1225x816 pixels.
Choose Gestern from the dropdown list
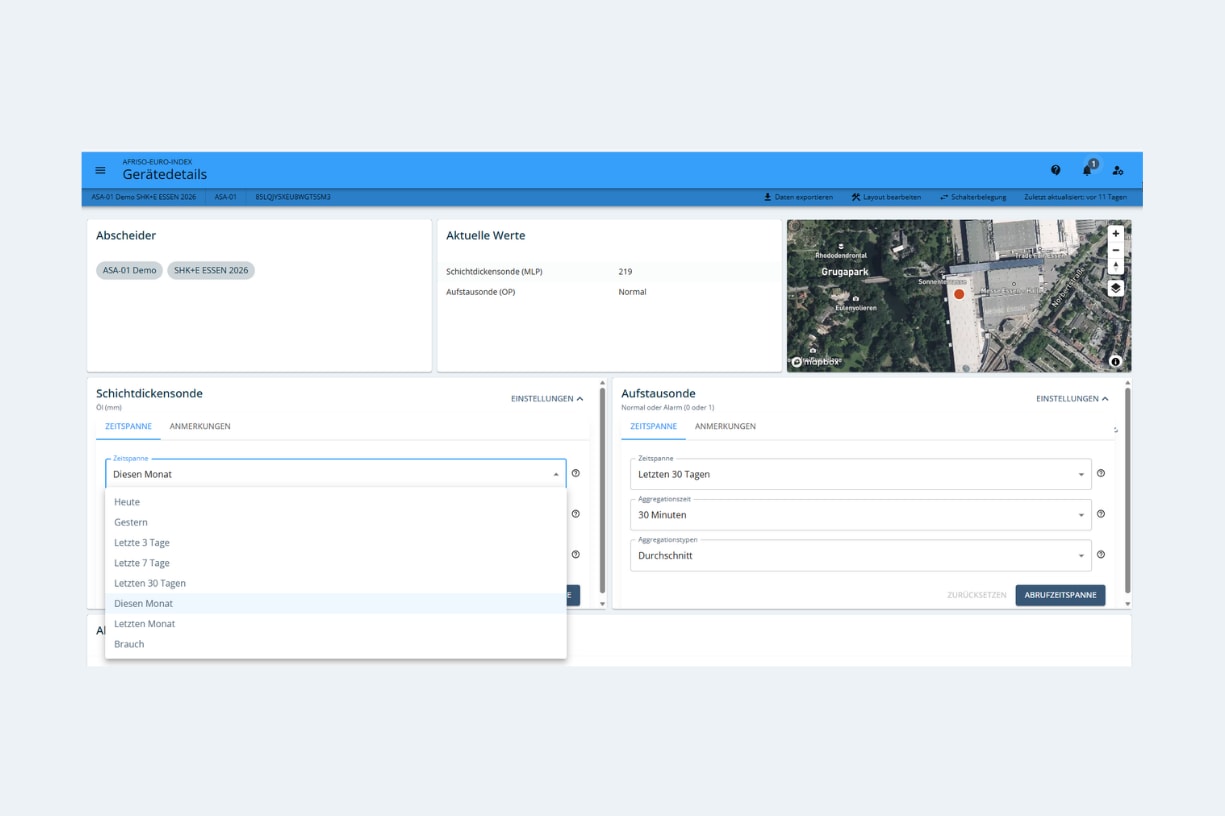[x=336, y=522]
